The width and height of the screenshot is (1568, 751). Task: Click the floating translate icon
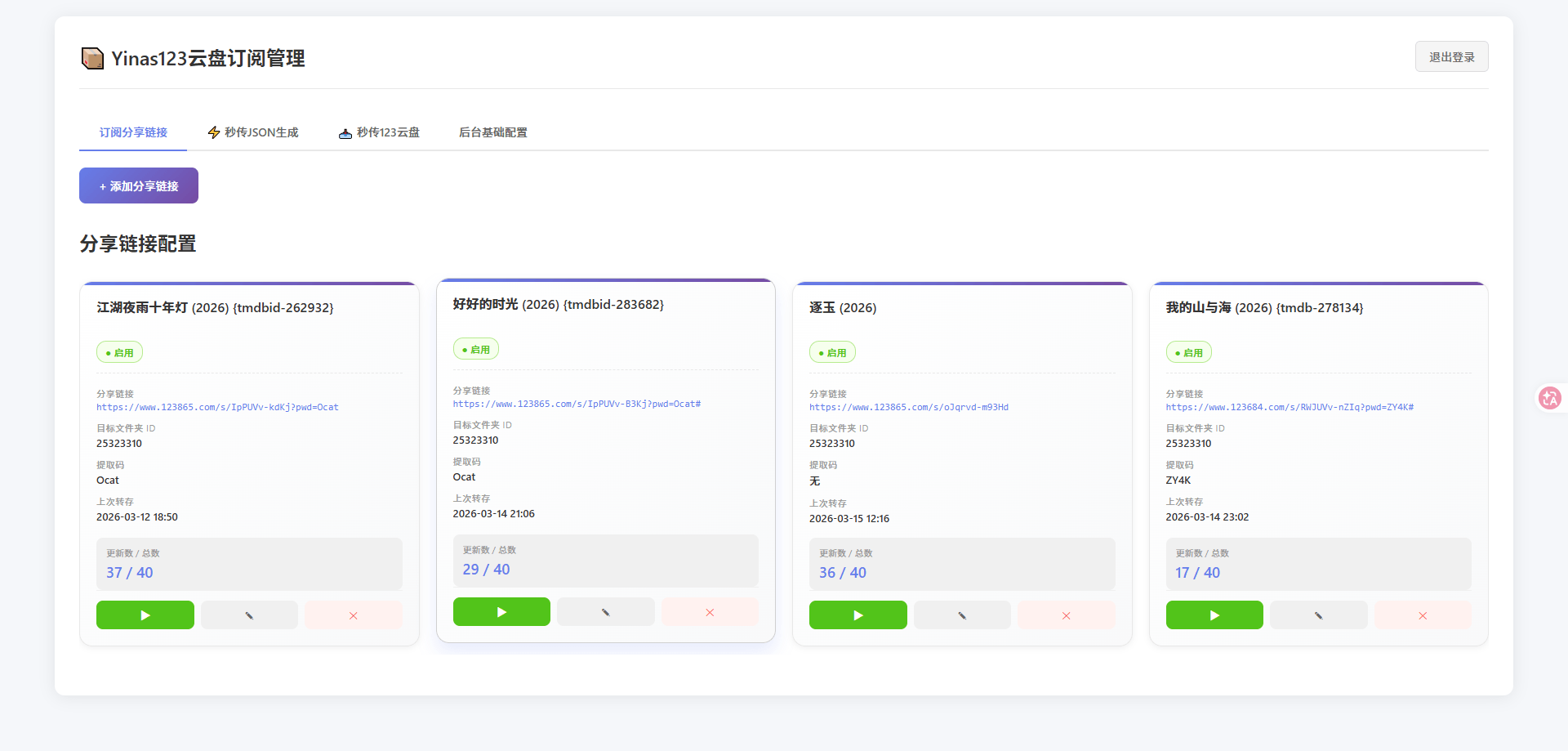tap(1549, 398)
